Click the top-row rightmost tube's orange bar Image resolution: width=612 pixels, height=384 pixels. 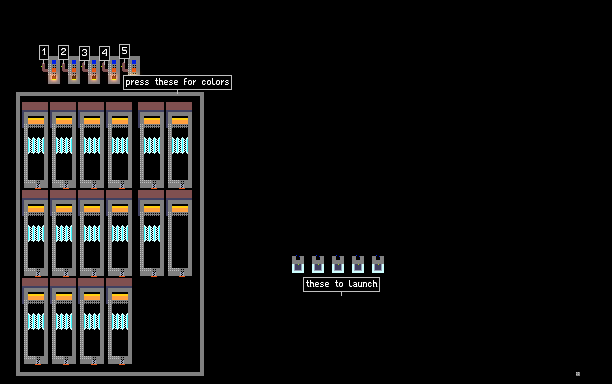click(x=180, y=121)
